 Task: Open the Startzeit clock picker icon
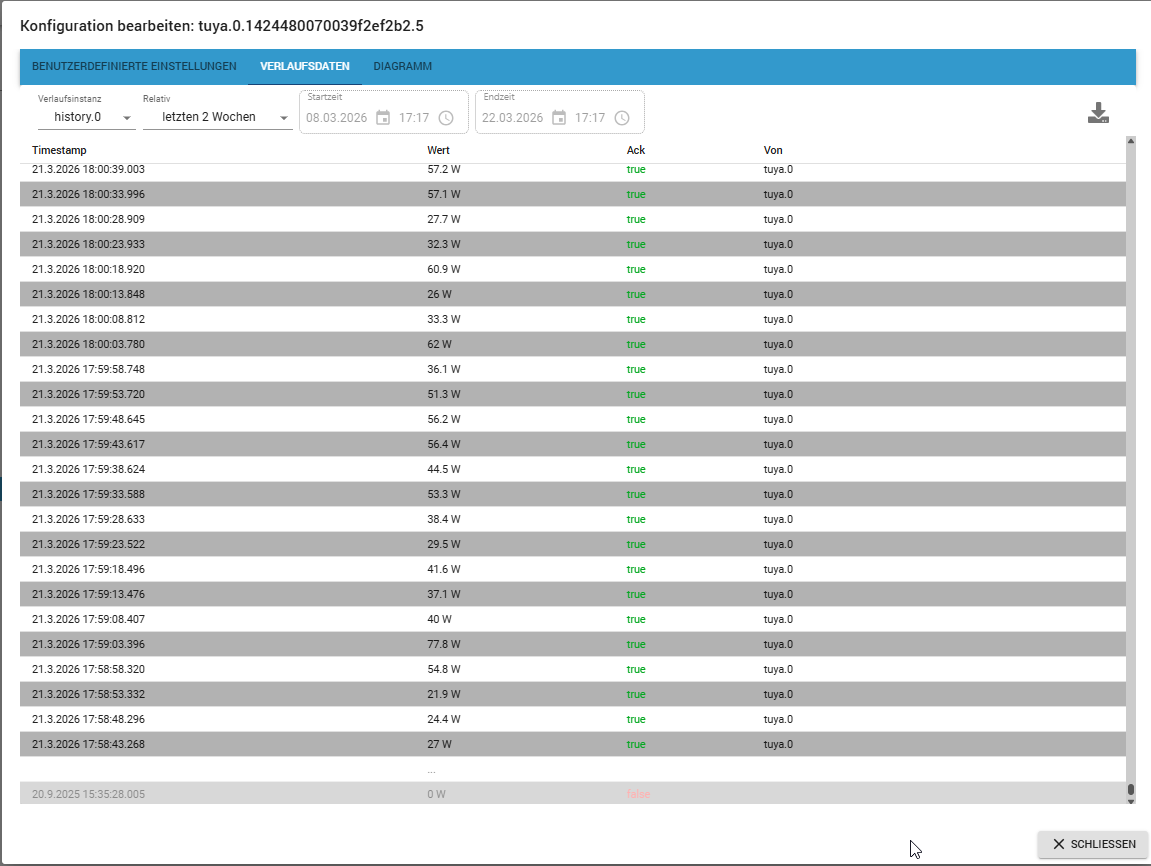(446, 117)
